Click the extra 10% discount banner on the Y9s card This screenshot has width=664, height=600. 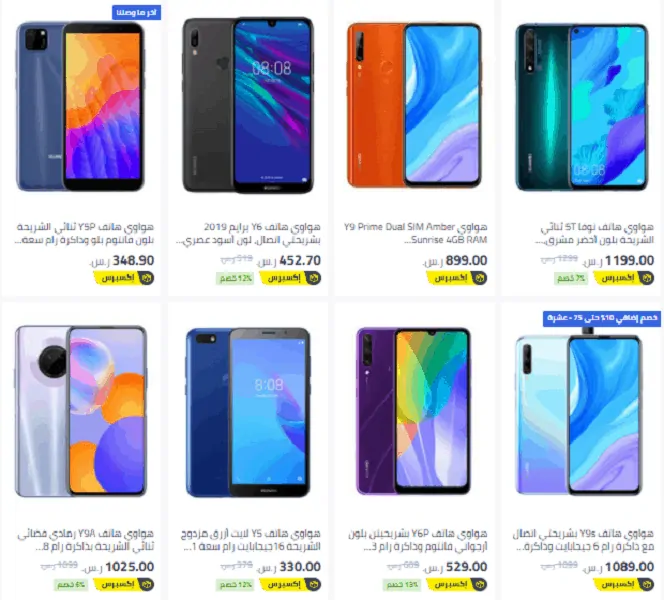coord(602,318)
